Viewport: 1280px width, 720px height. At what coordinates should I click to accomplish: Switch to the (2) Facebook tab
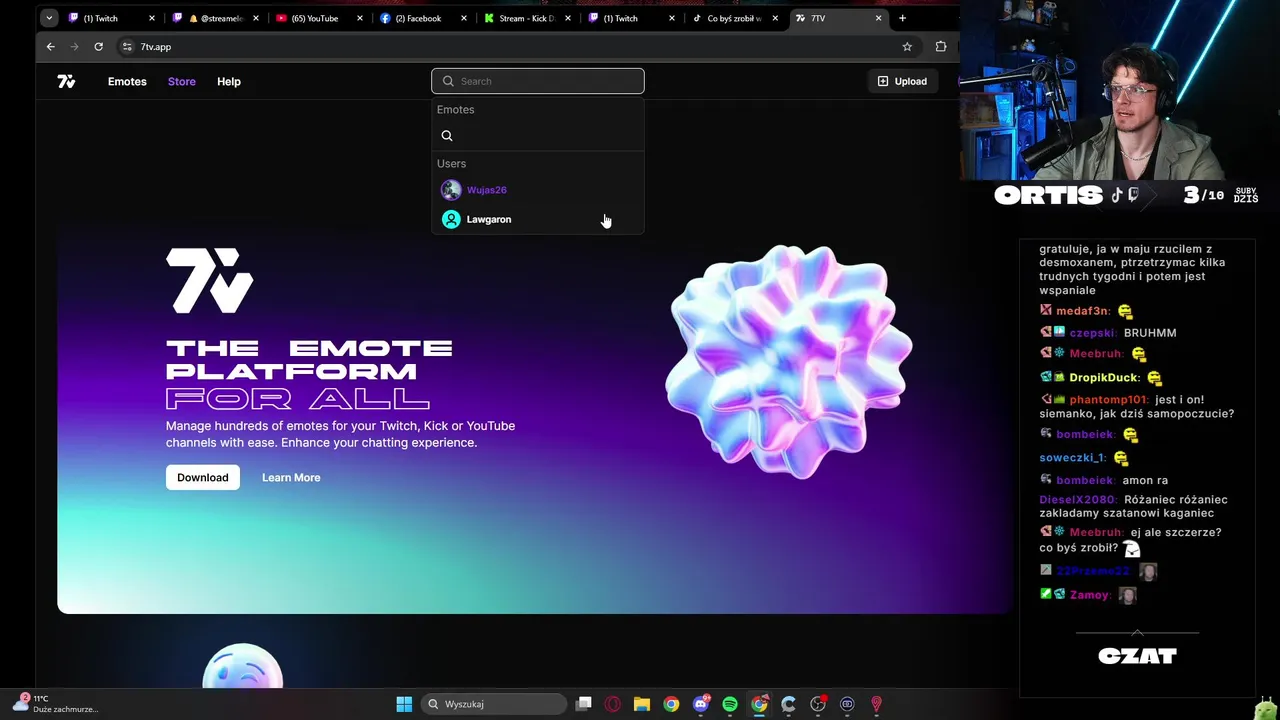pyautogui.click(x=422, y=18)
